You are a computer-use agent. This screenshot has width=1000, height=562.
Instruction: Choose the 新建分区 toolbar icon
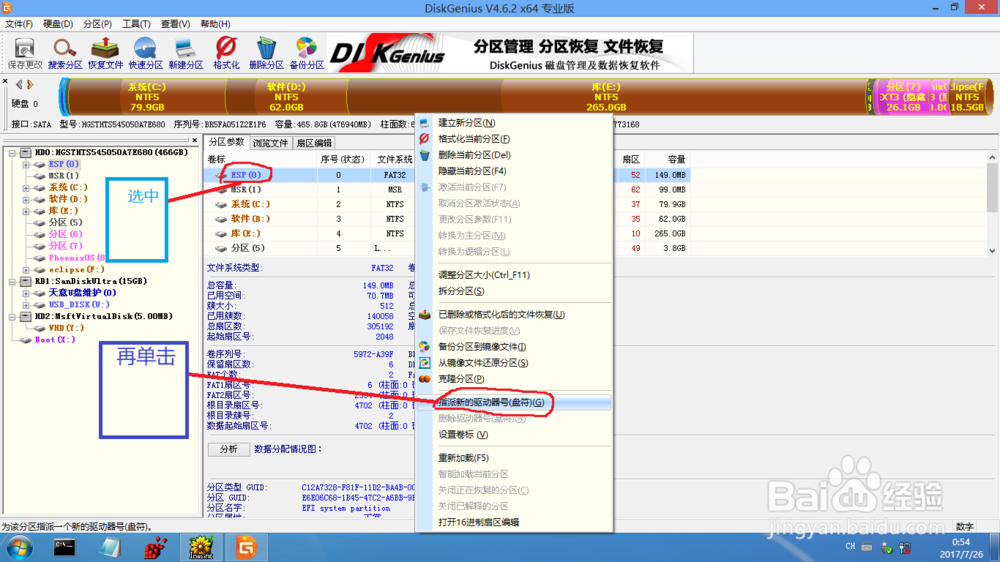pos(186,53)
